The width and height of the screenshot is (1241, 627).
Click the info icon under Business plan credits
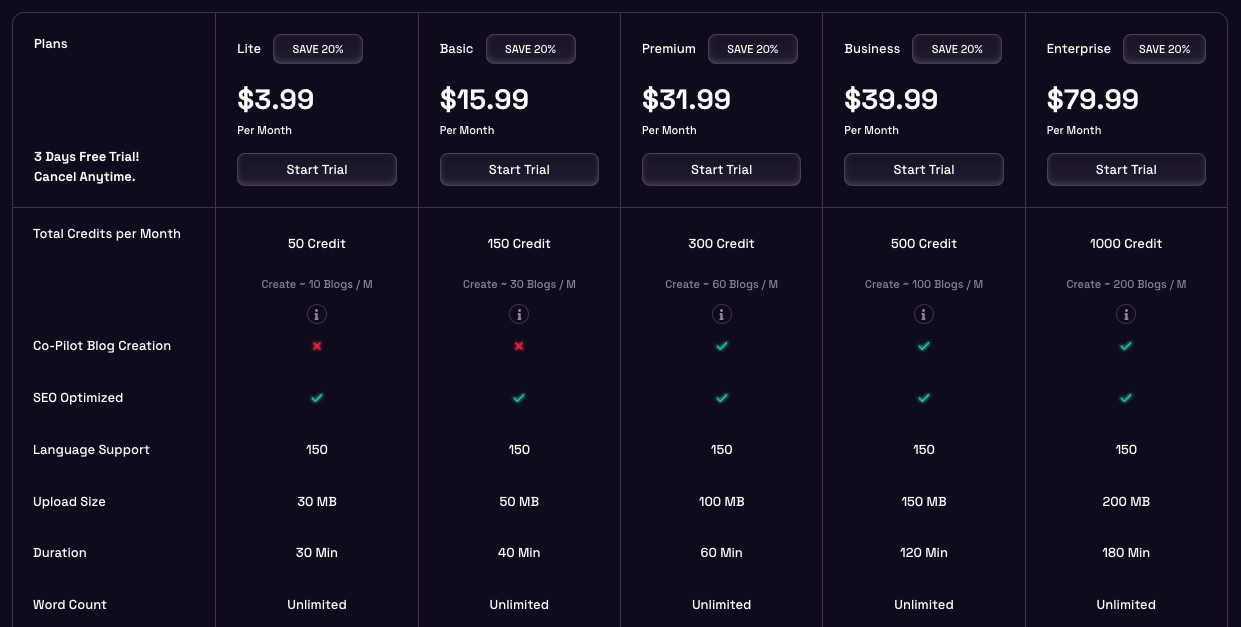point(924,314)
